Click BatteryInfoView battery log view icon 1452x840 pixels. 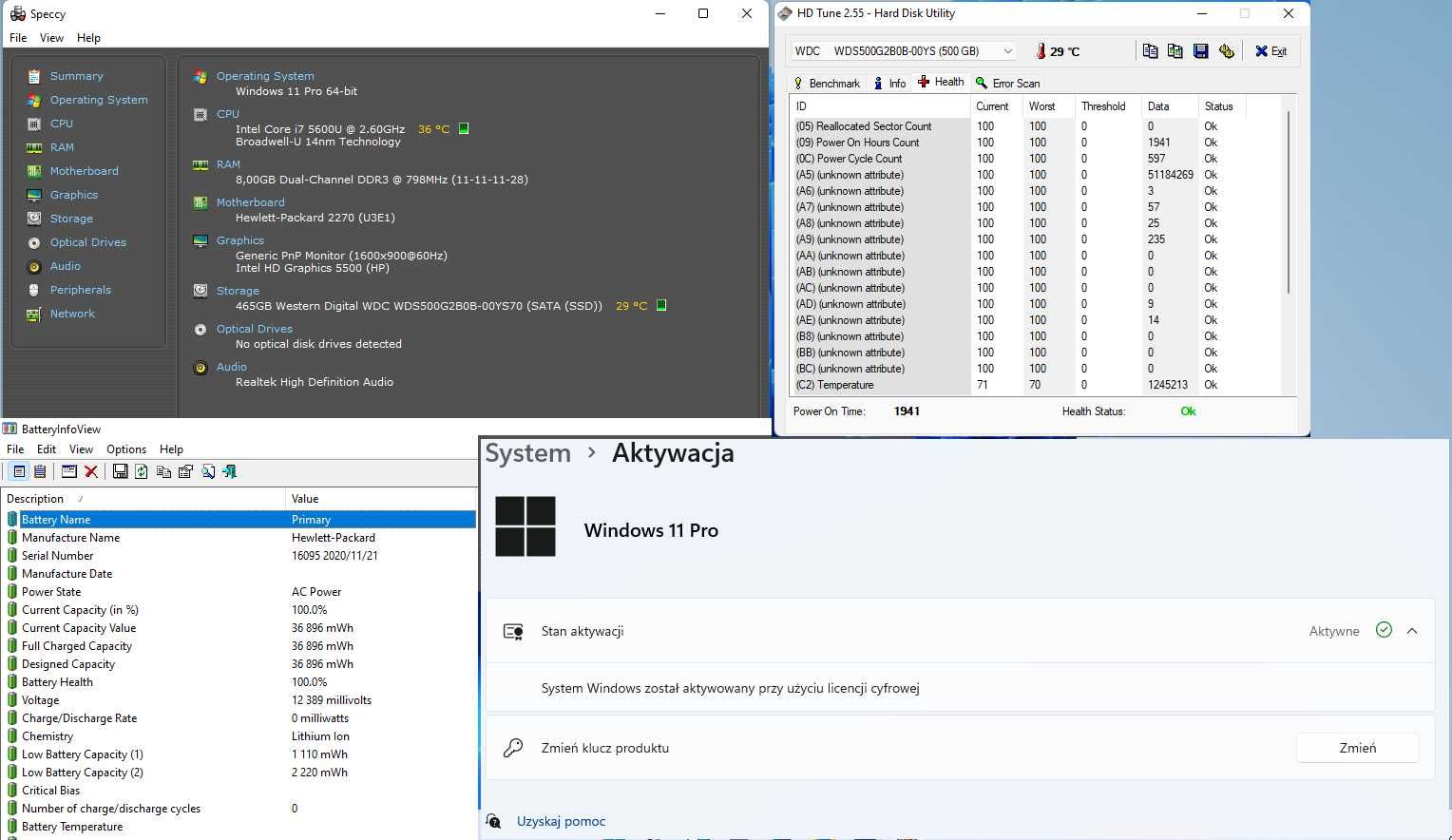40,471
